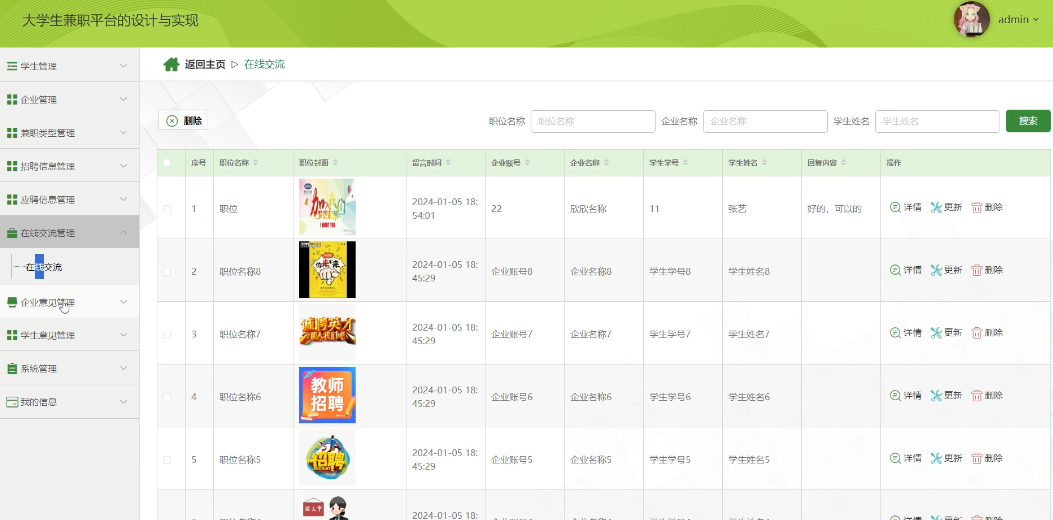Open the 学生意见管理 menu

pyautogui.click(x=70, y=335)
